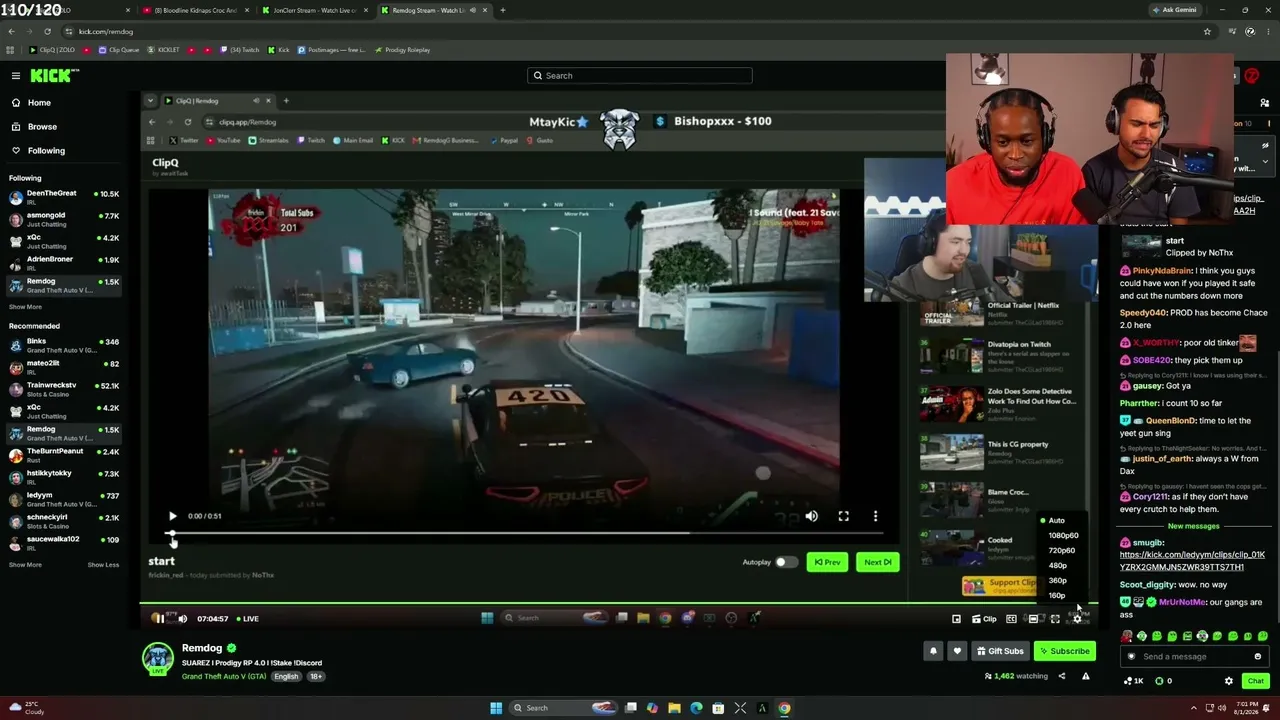
Task: Mute the Kick stream volume
Action: pyautogui.click(x=182, y=619)
